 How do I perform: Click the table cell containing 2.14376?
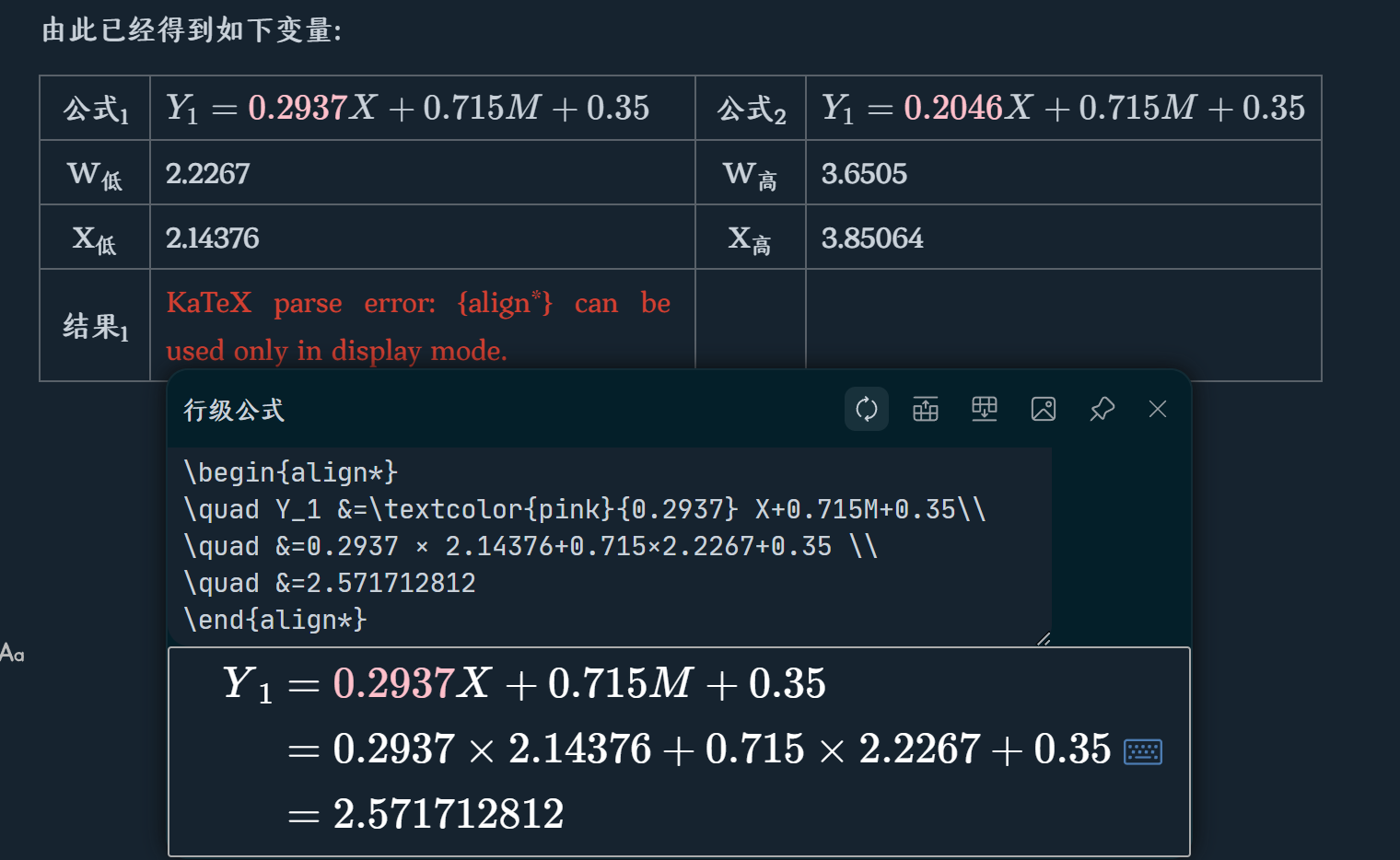click(422, 238)
